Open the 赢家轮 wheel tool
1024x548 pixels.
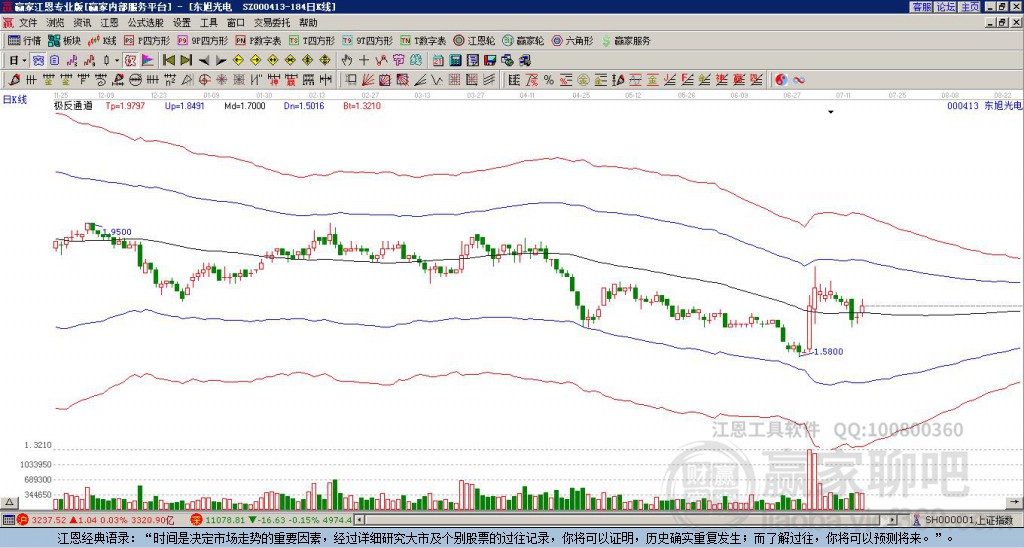click(523, 40)
